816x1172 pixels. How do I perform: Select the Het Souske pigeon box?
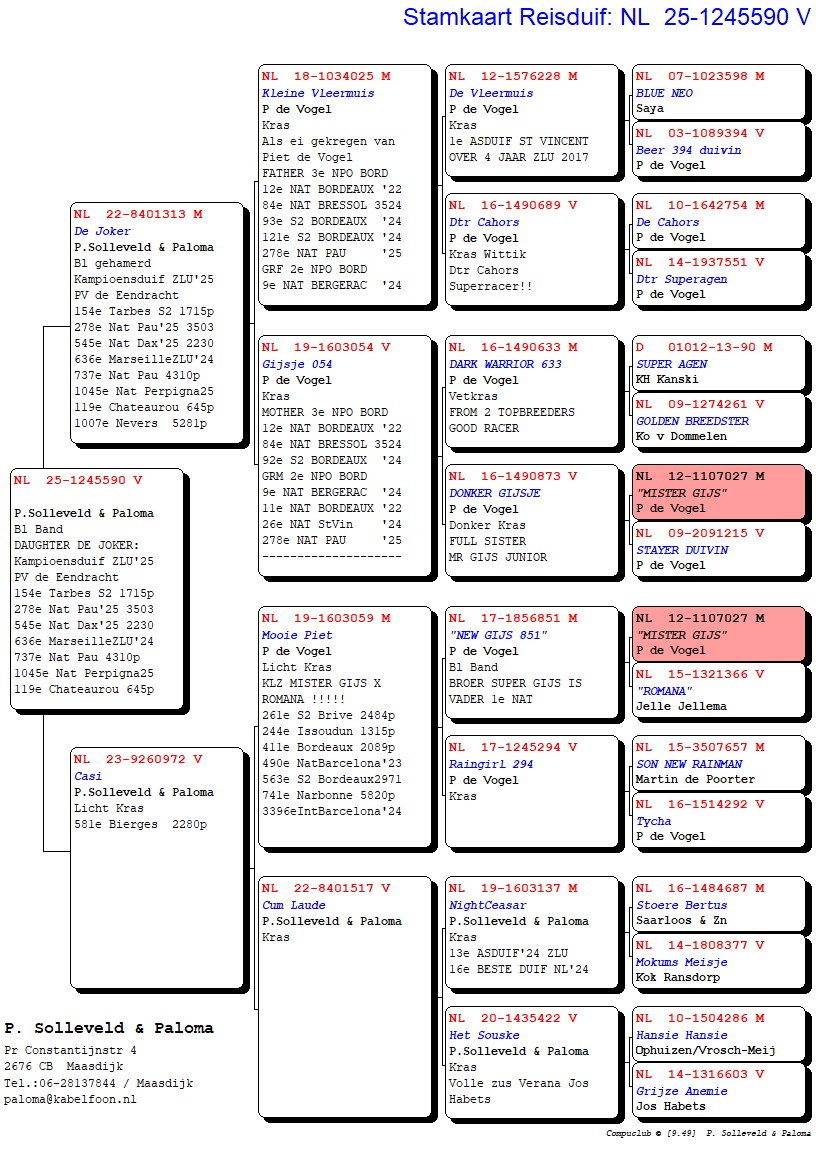pos(532,1061)
